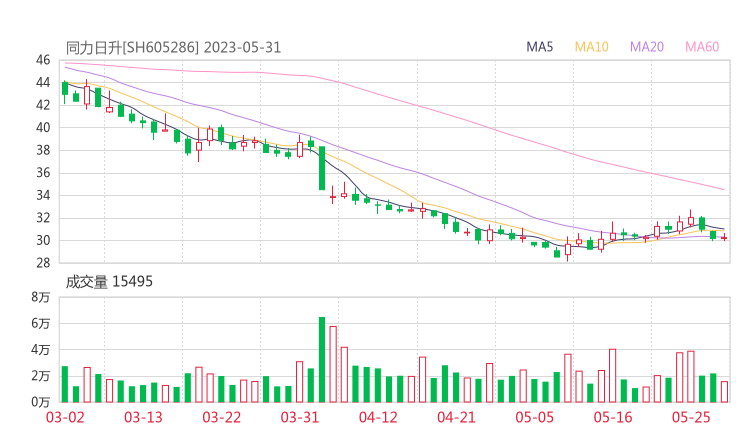Click the last candlestick on the chart
Image resolution: width=740 pixels, height=440 pixels.
[724, 237]
